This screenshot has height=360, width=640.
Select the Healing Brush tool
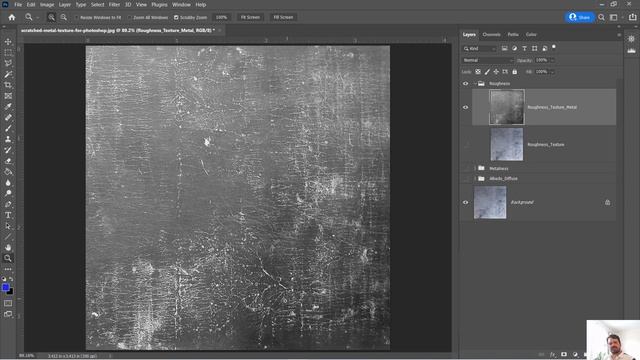(8, 118)
